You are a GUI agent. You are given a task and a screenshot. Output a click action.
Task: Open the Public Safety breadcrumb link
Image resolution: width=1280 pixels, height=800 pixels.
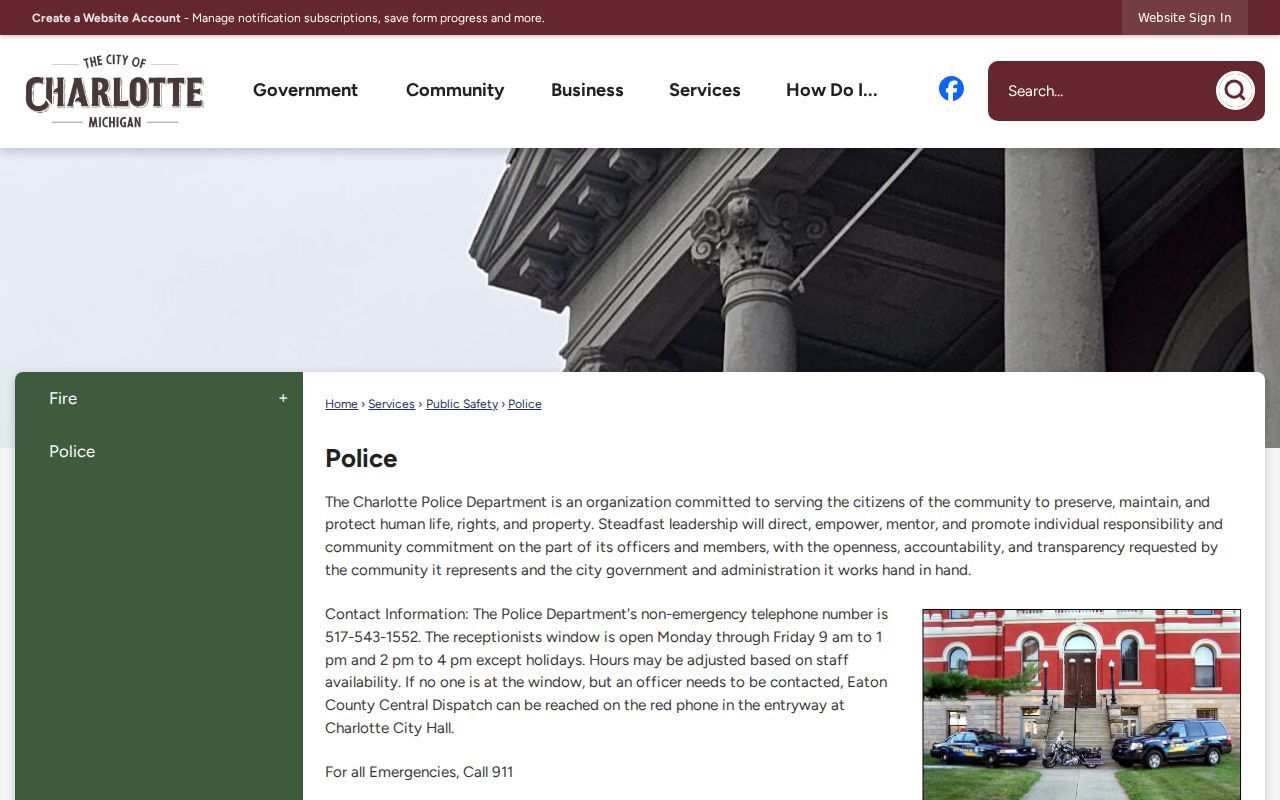tap(462, 404)
